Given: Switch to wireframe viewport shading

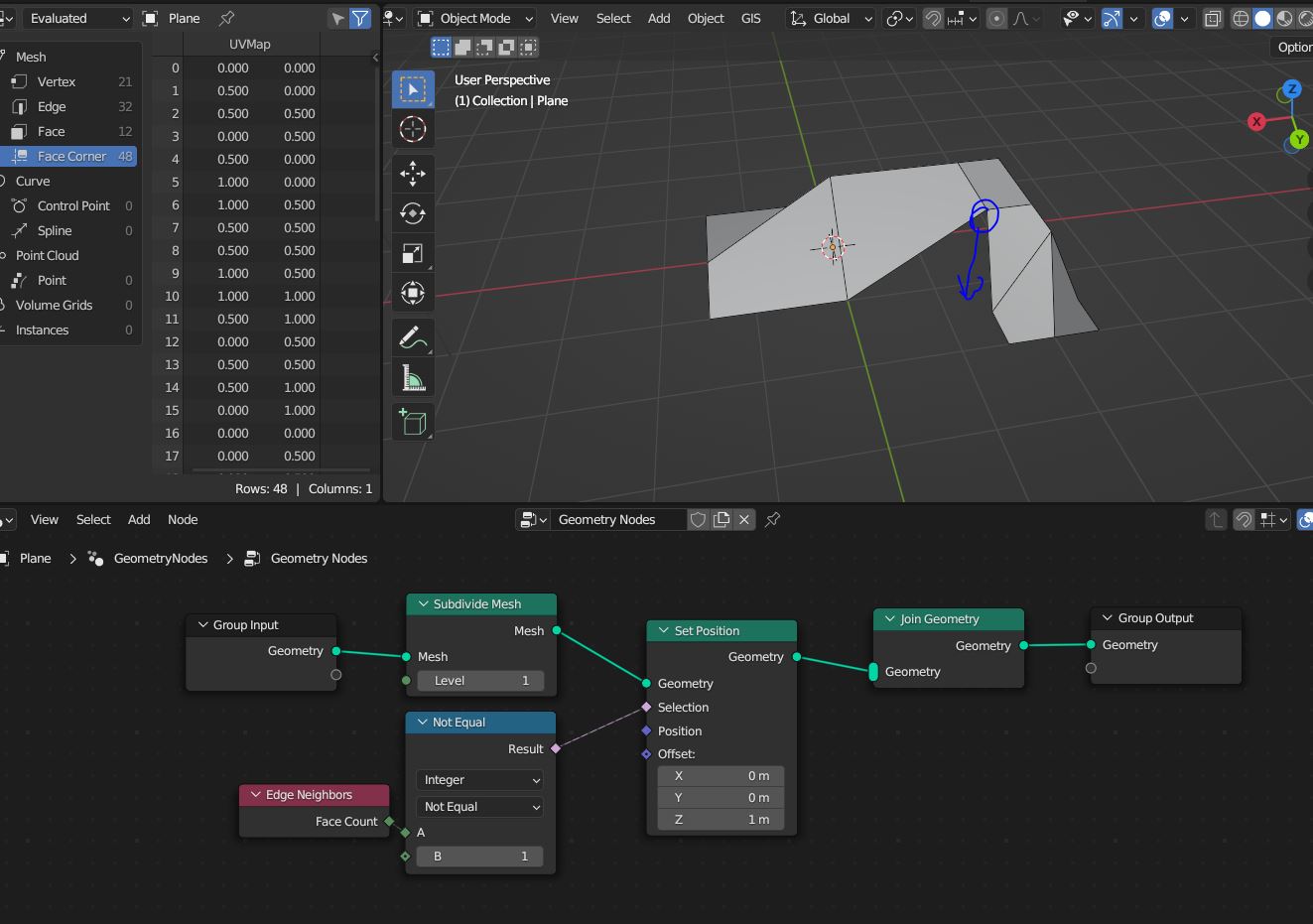Looking at the screenshot, I should [1241, 18].
